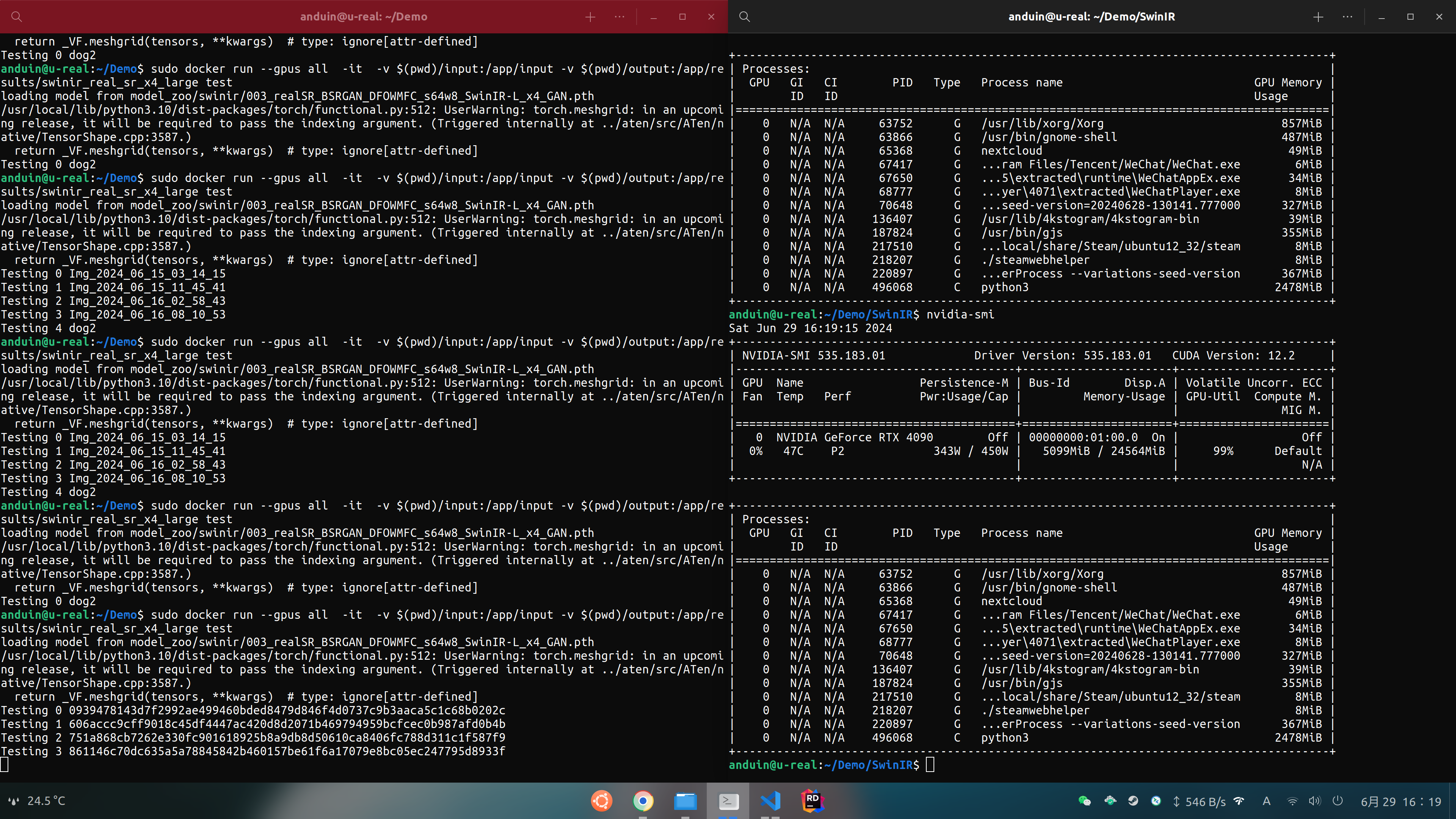This screenshot has width=1456, height=819.
Task: Open Ubuntu launcher icon in taskbar
Action: [601, 801]
